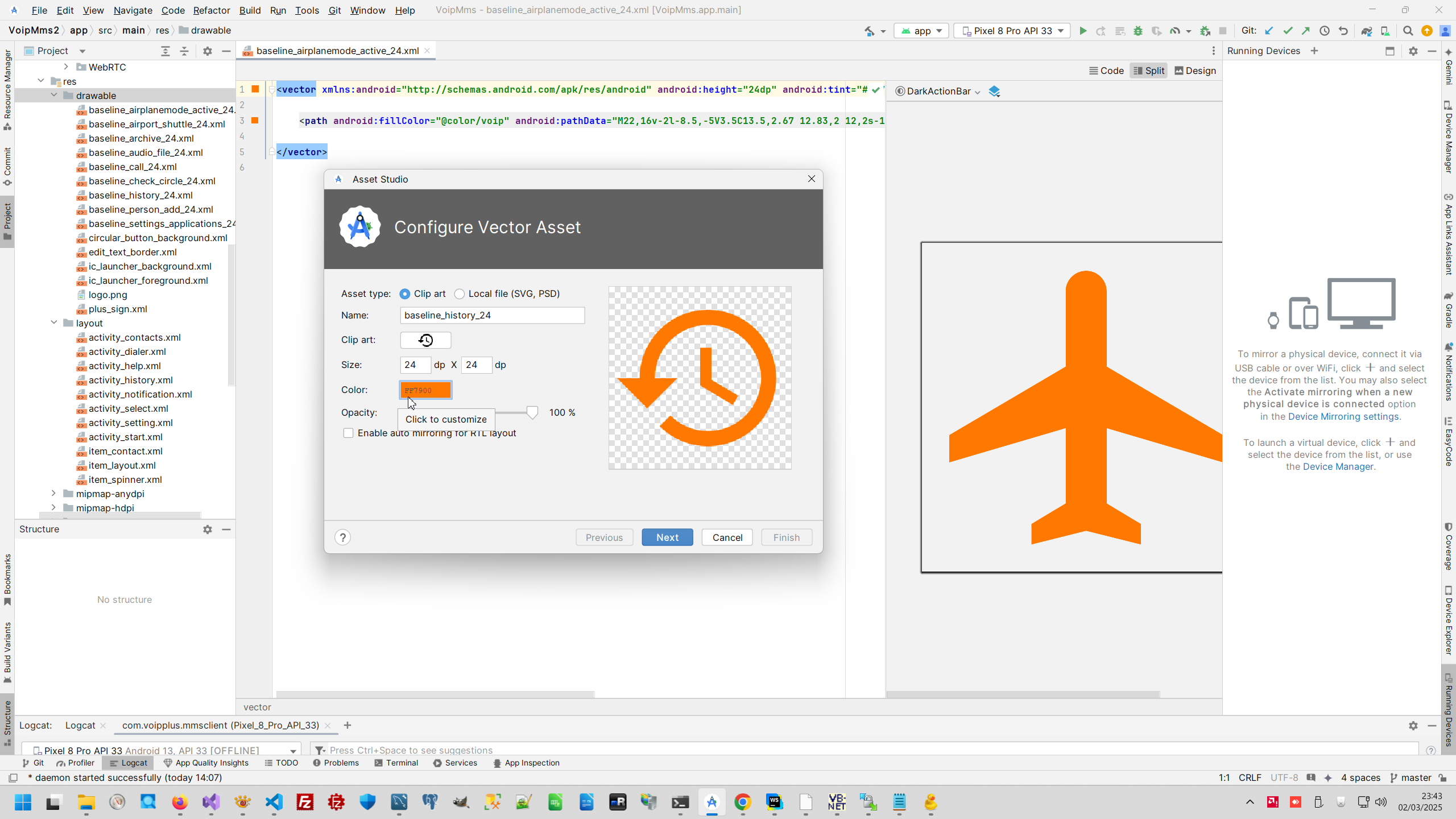Click the Debug app bug icon
Image resolution: width=1456 pixels, height=819 pixels.
(x=1138, y=31)
